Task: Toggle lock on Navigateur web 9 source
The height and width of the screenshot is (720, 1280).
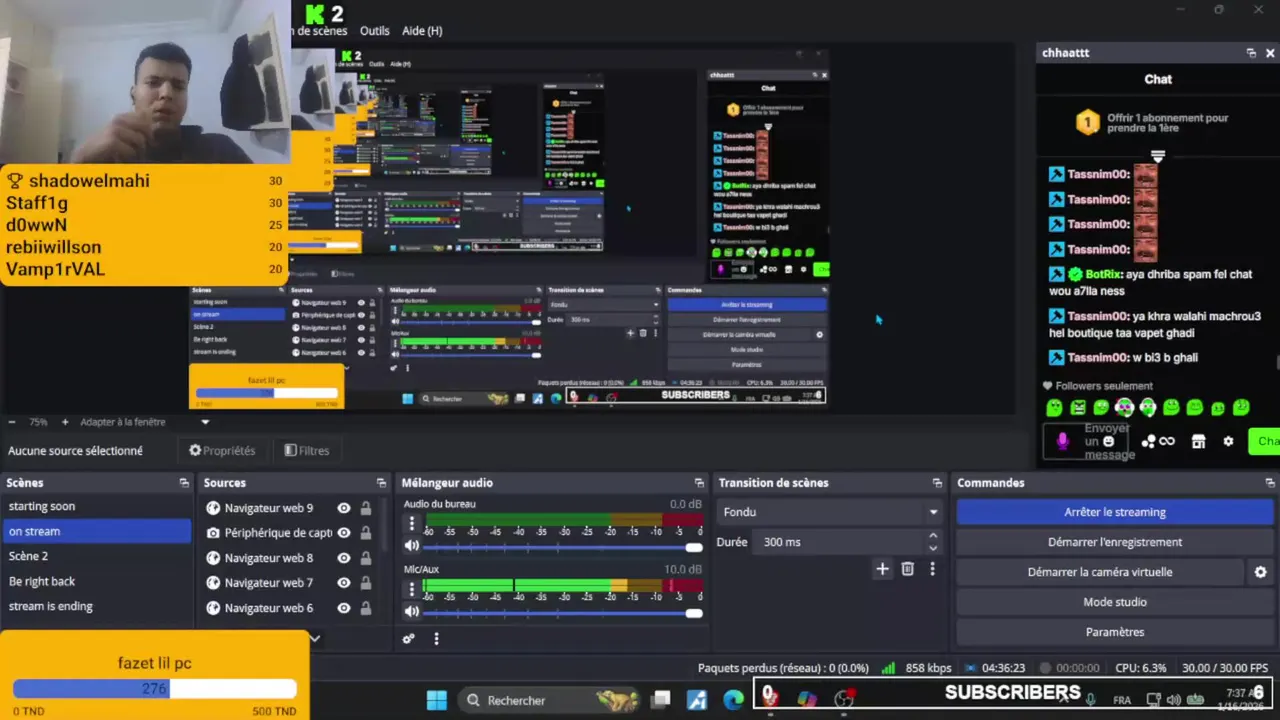Action: coord(366,508)
